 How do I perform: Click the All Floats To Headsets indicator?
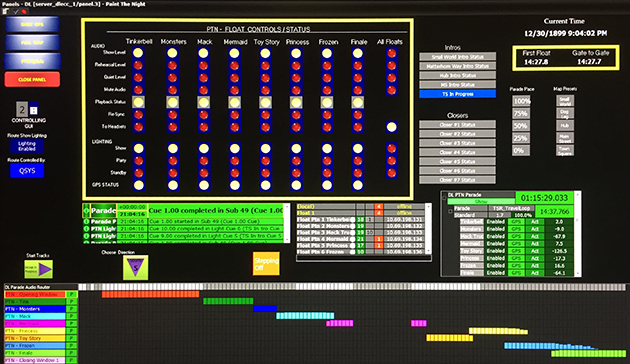click(391, 127)
